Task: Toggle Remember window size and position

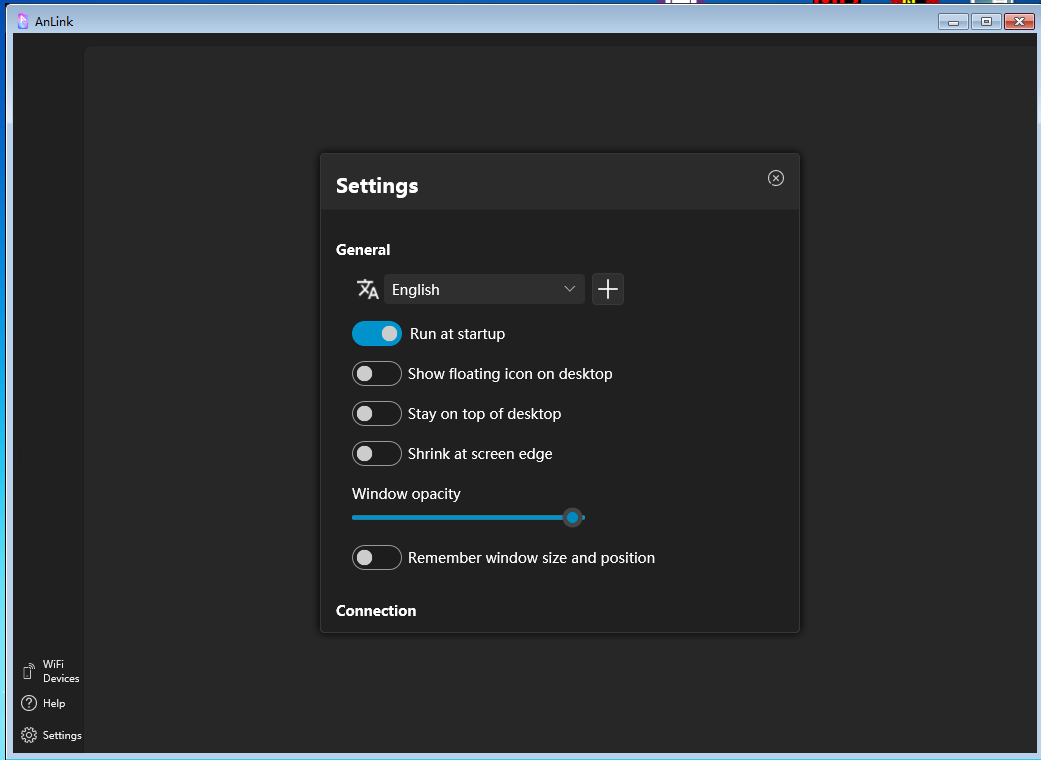Action: click(377, 557)
